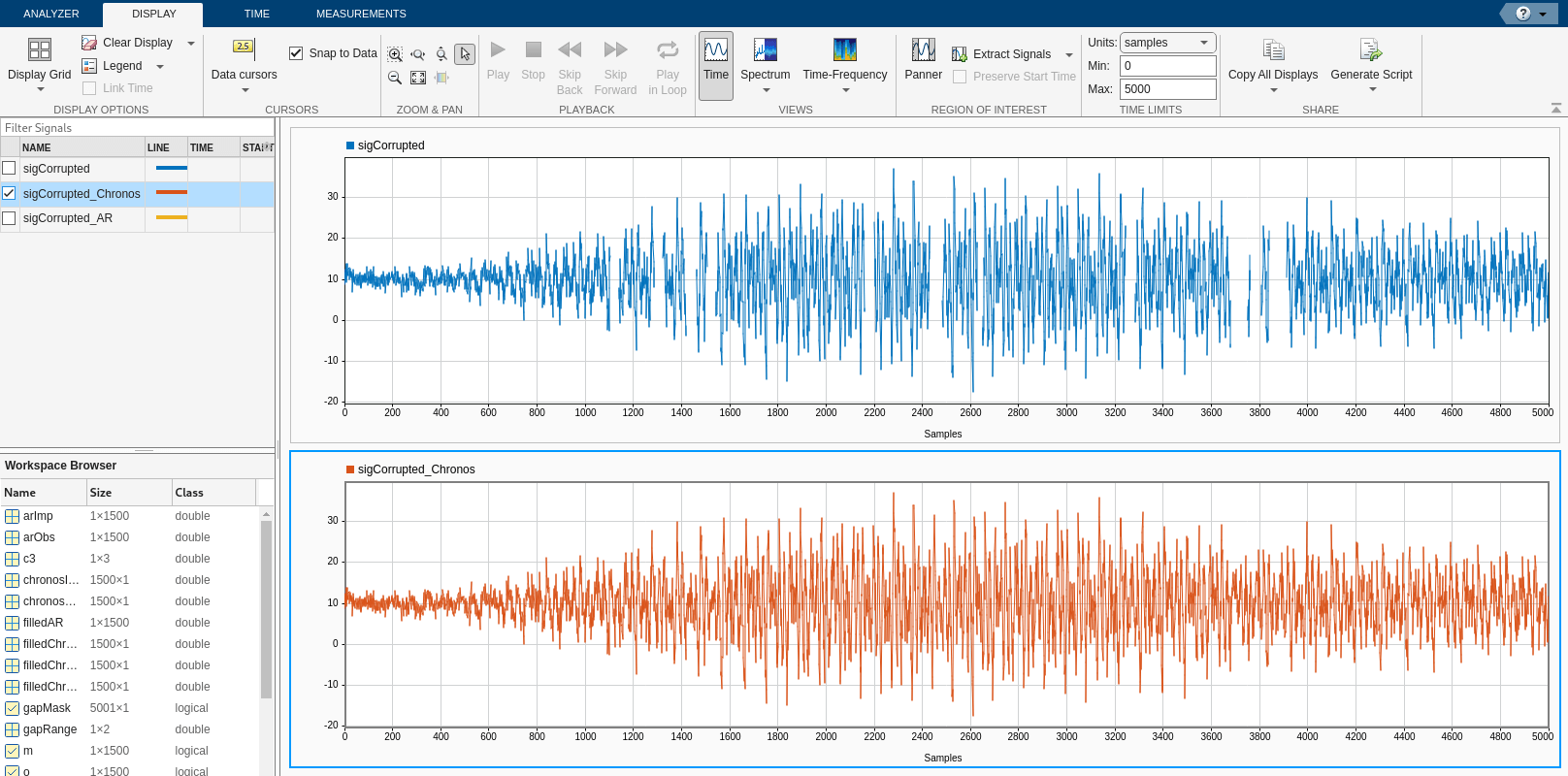The image size is (1568, 776).
Task: Select the Zoom In tool
Action: [x=395, y=54]
